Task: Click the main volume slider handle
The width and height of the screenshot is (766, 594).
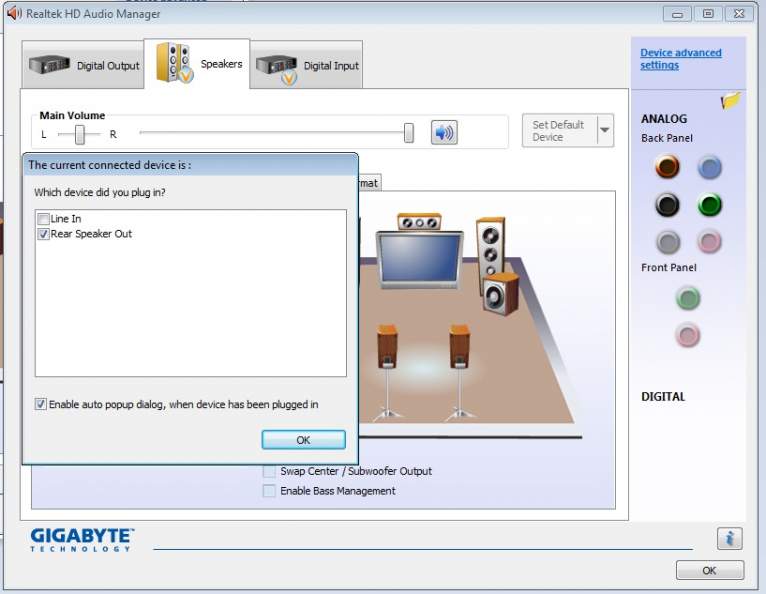Action: (x=409, y=133)
